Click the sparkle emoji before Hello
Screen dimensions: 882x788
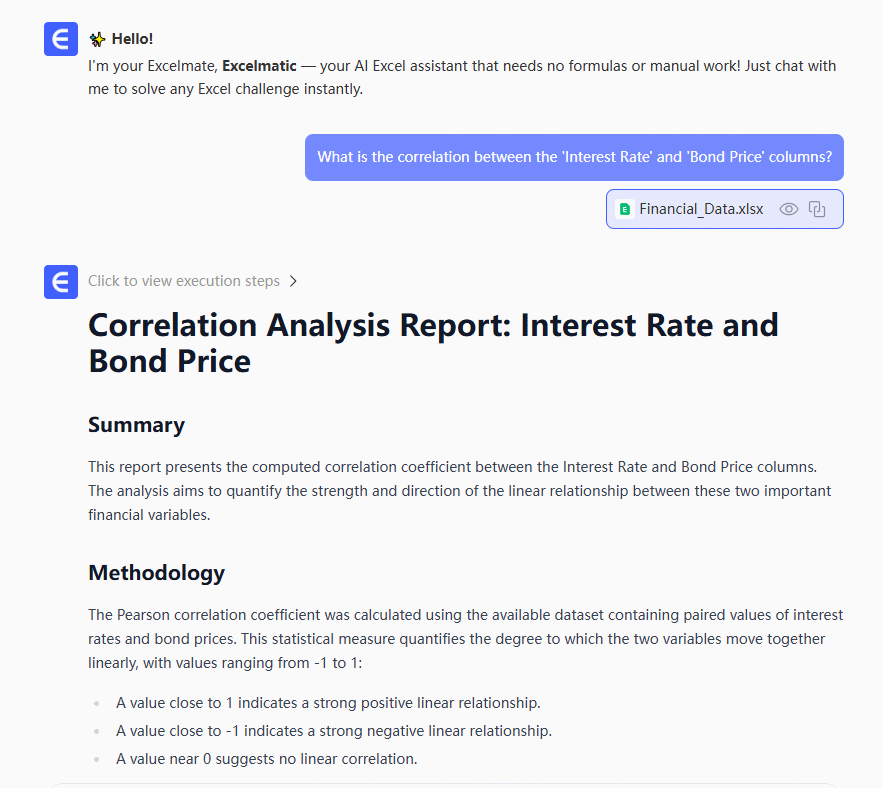[x=97, y=40]
